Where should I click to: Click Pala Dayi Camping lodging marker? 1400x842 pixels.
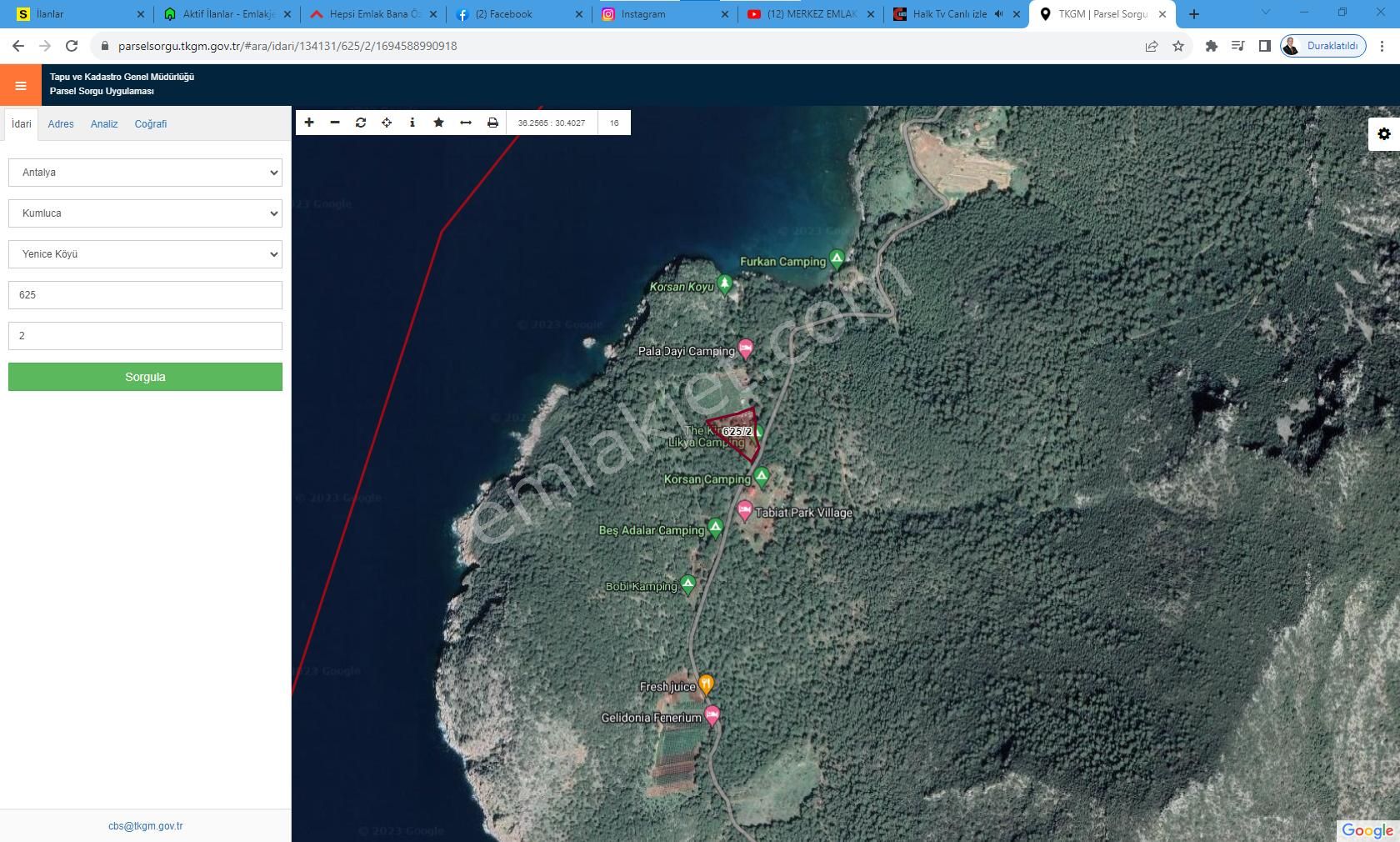(746, 348)
